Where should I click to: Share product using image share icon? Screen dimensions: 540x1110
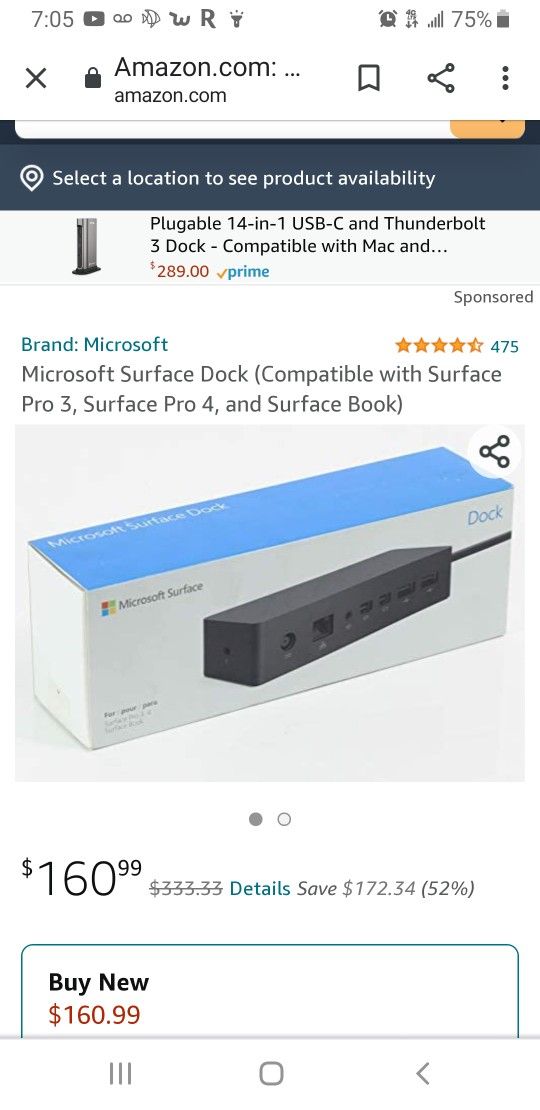point(494,452)
